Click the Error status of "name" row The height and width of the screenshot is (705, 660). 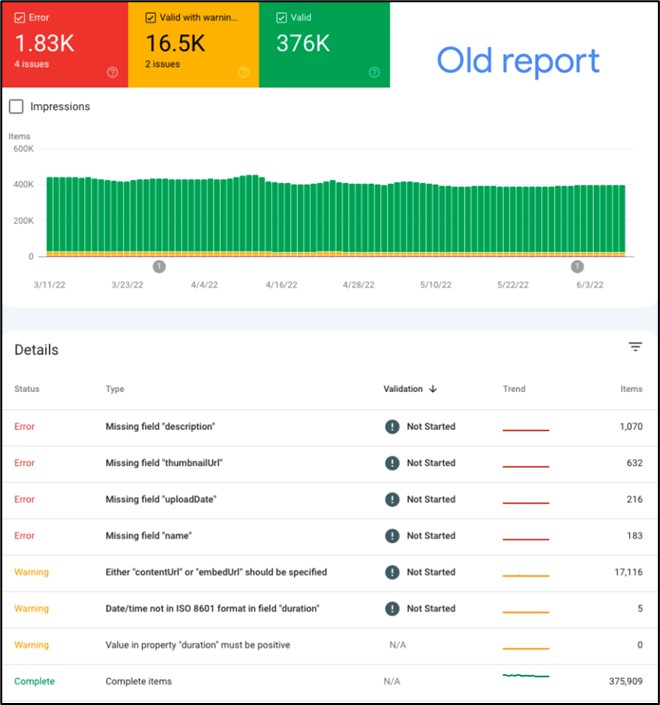(24, 535)
